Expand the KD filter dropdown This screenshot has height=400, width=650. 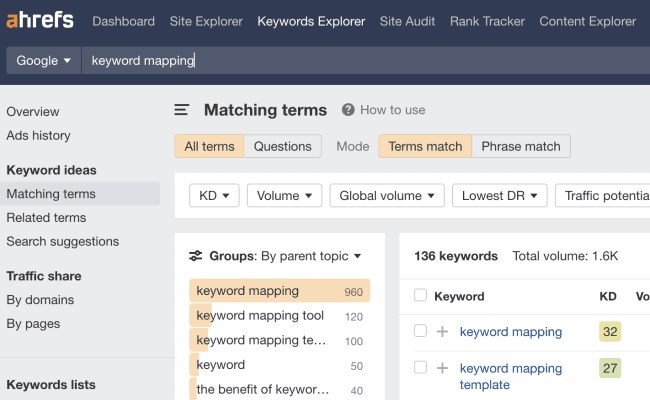[214, 196]
